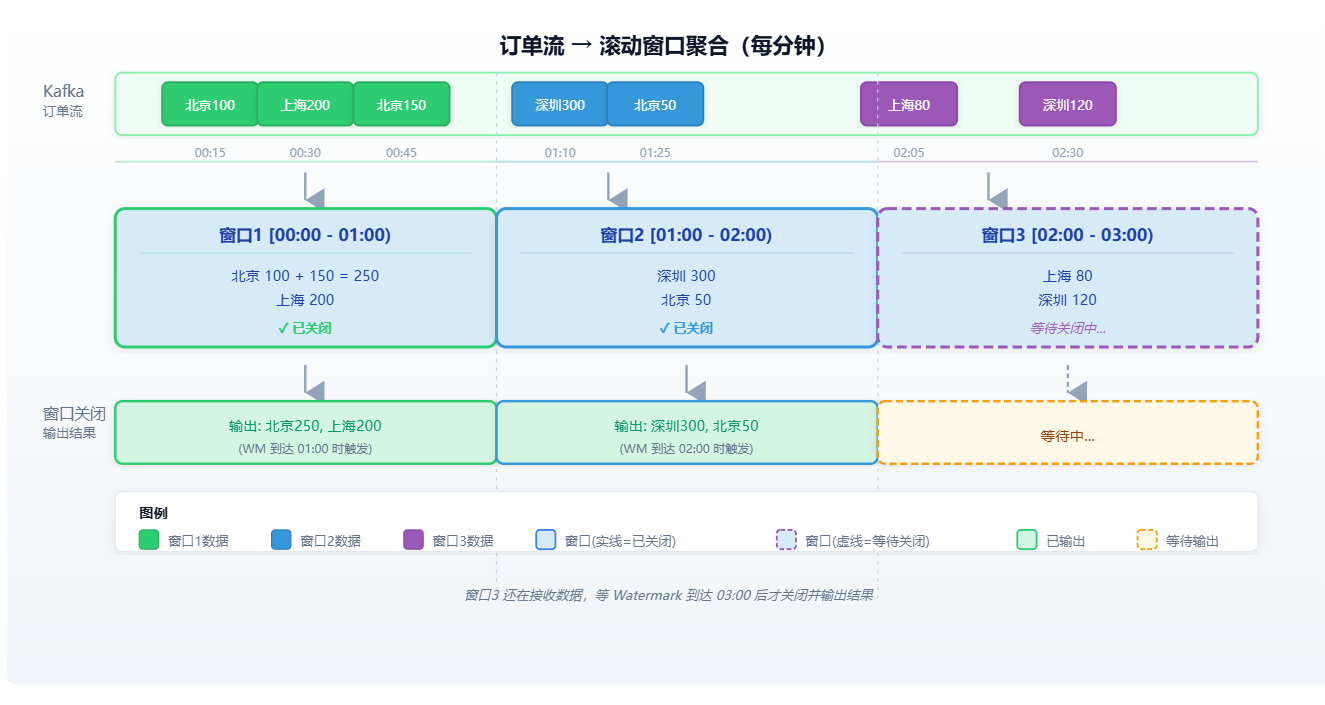Click 上海 80 in window 3
Viewport: 1325px width, 705px height.
coord(1068,276)
